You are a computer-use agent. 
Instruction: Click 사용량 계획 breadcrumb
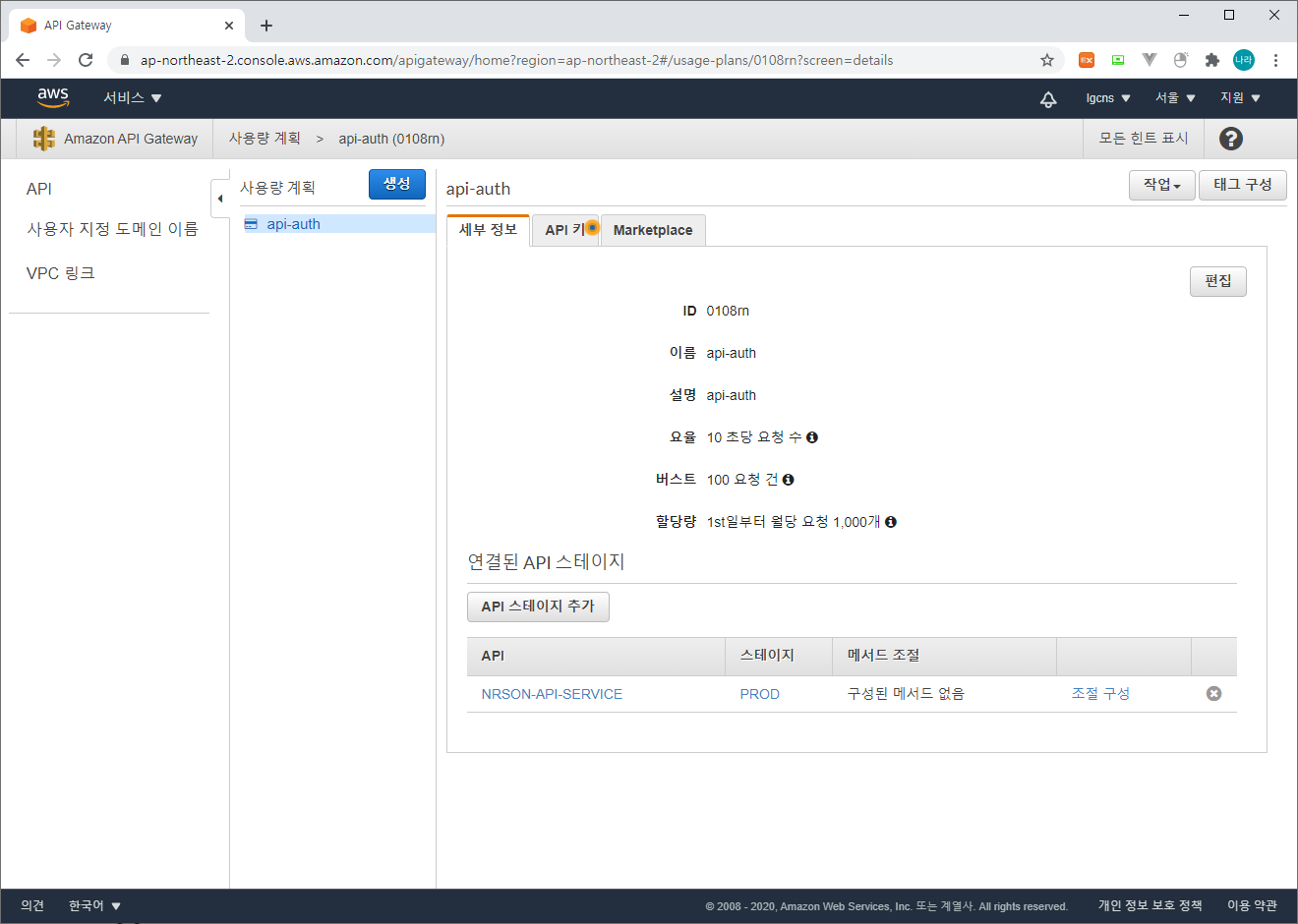[265, 139]
